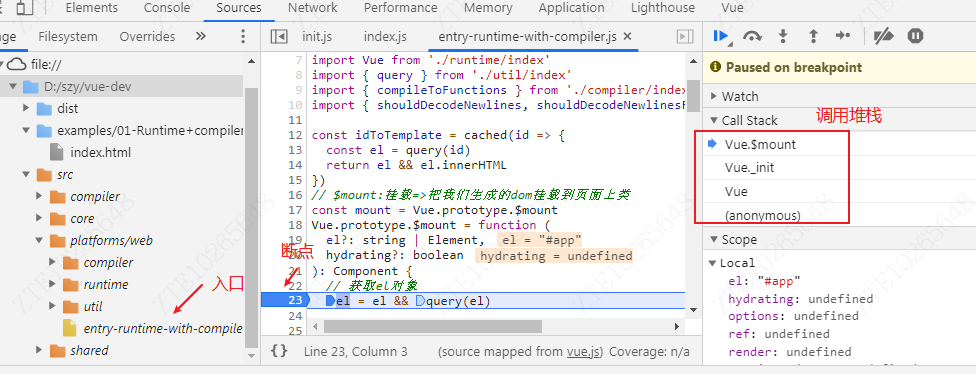Viewport: 976px width, 374px height.
Task: Switch to Filesystem navigator tab
Action: click(x=68, y=36)
